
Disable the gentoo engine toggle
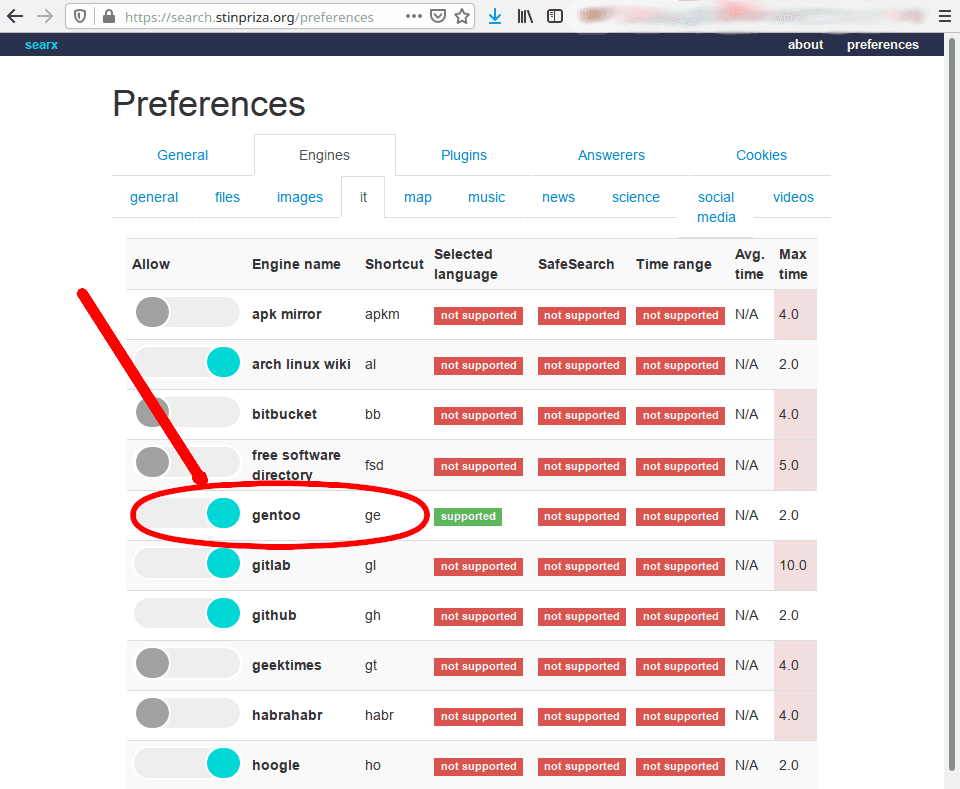186,514
